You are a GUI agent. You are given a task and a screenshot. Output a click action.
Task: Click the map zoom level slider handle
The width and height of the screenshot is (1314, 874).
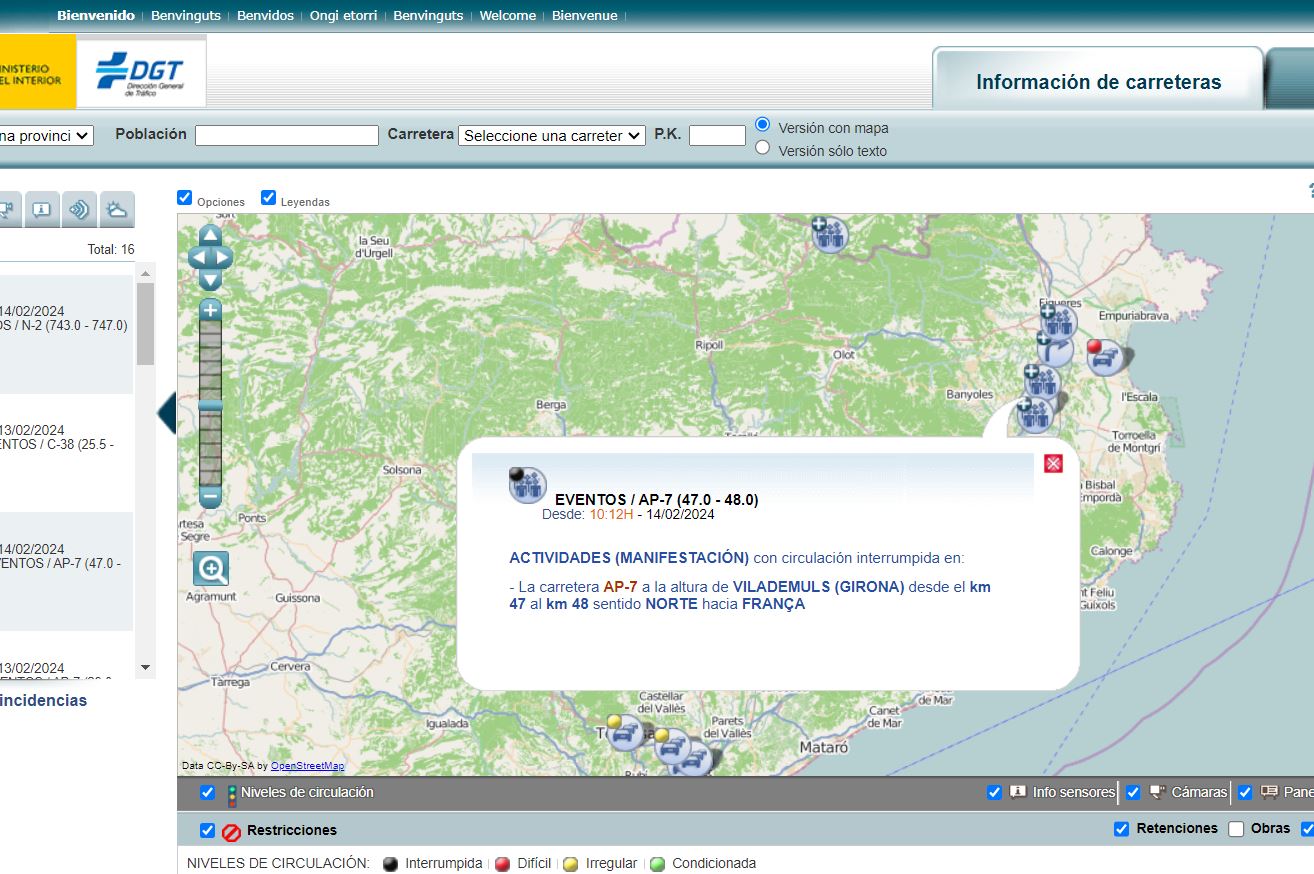(x=210, y=405)
